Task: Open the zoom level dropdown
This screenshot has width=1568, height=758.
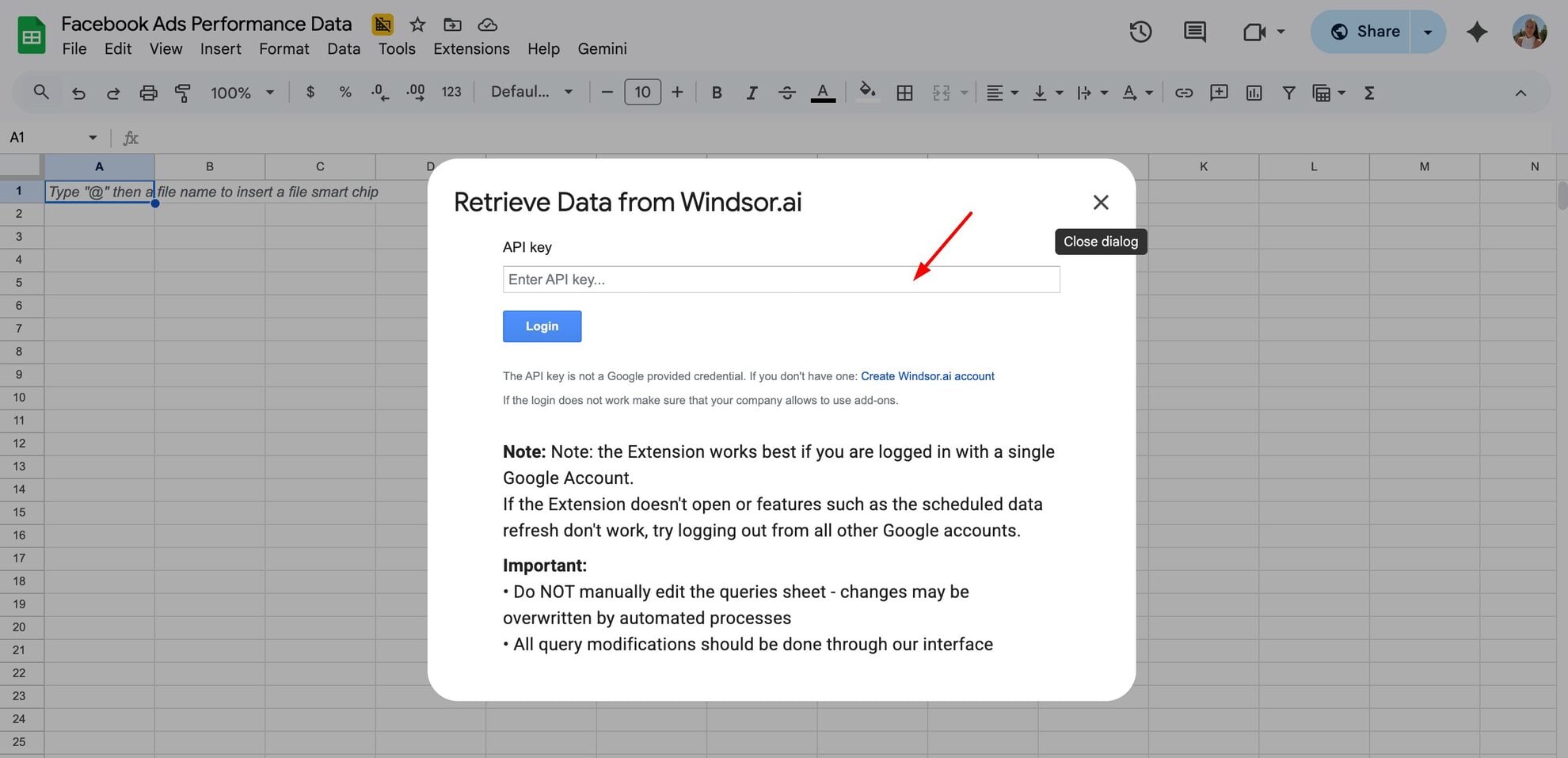Action: point(242,92)
